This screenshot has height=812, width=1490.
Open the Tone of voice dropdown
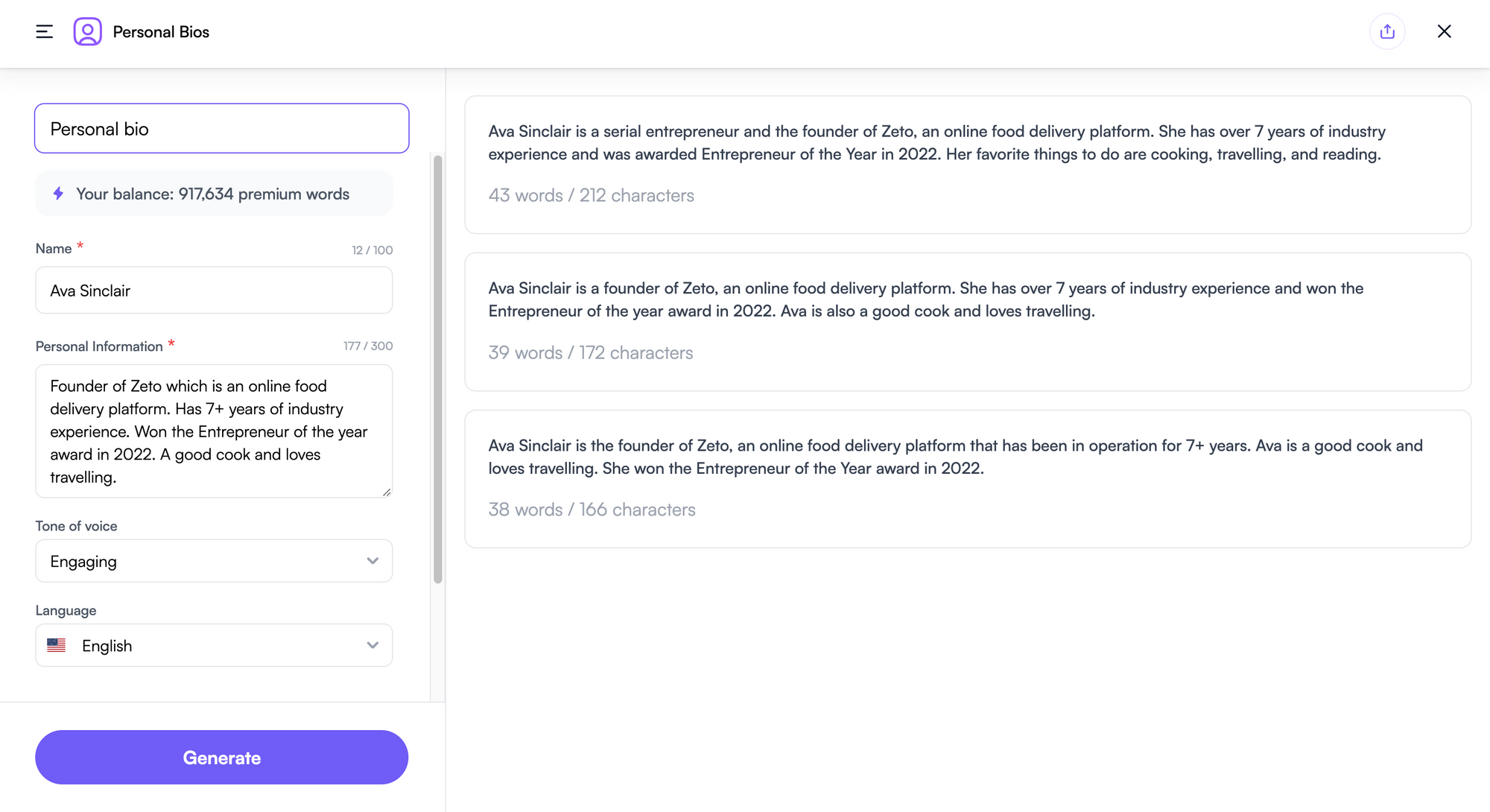(214, 561)
